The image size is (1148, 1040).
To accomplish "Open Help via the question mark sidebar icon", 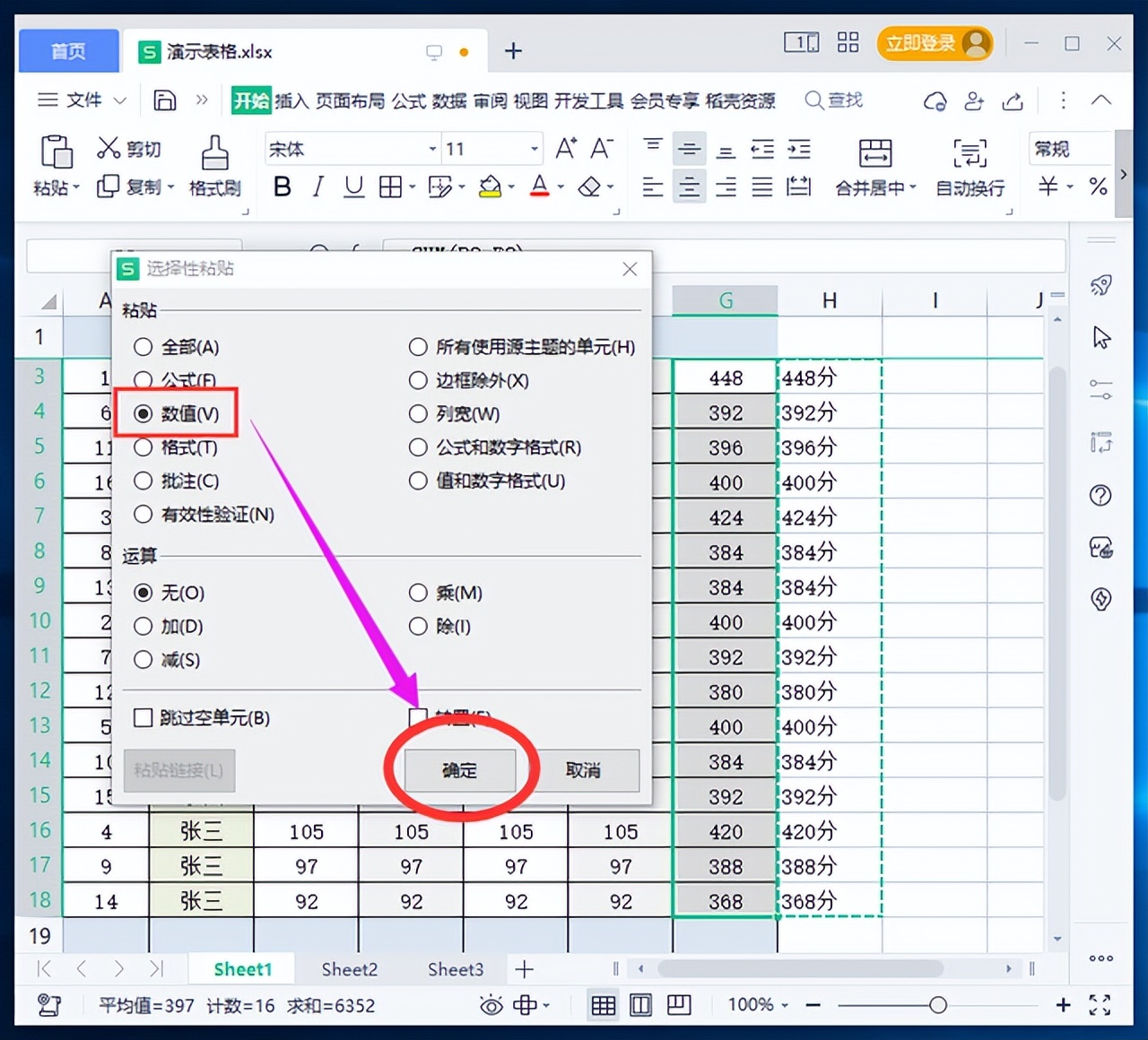I will [1100, 495].
